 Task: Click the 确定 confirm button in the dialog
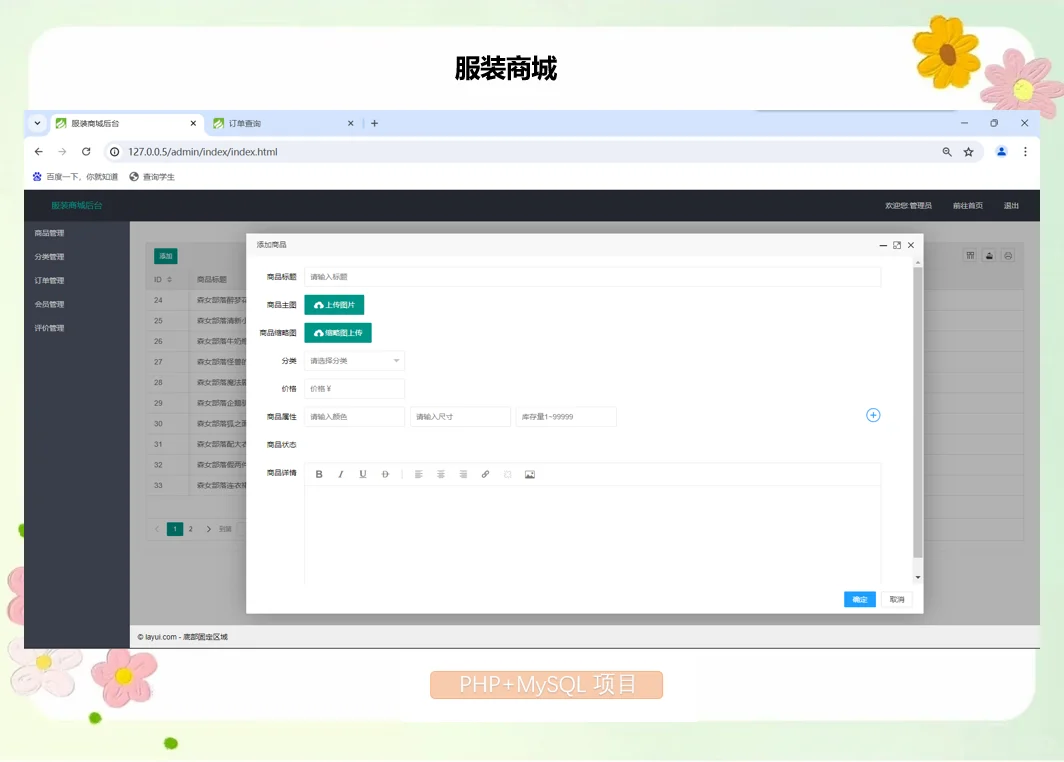click(x=859, y=599)
